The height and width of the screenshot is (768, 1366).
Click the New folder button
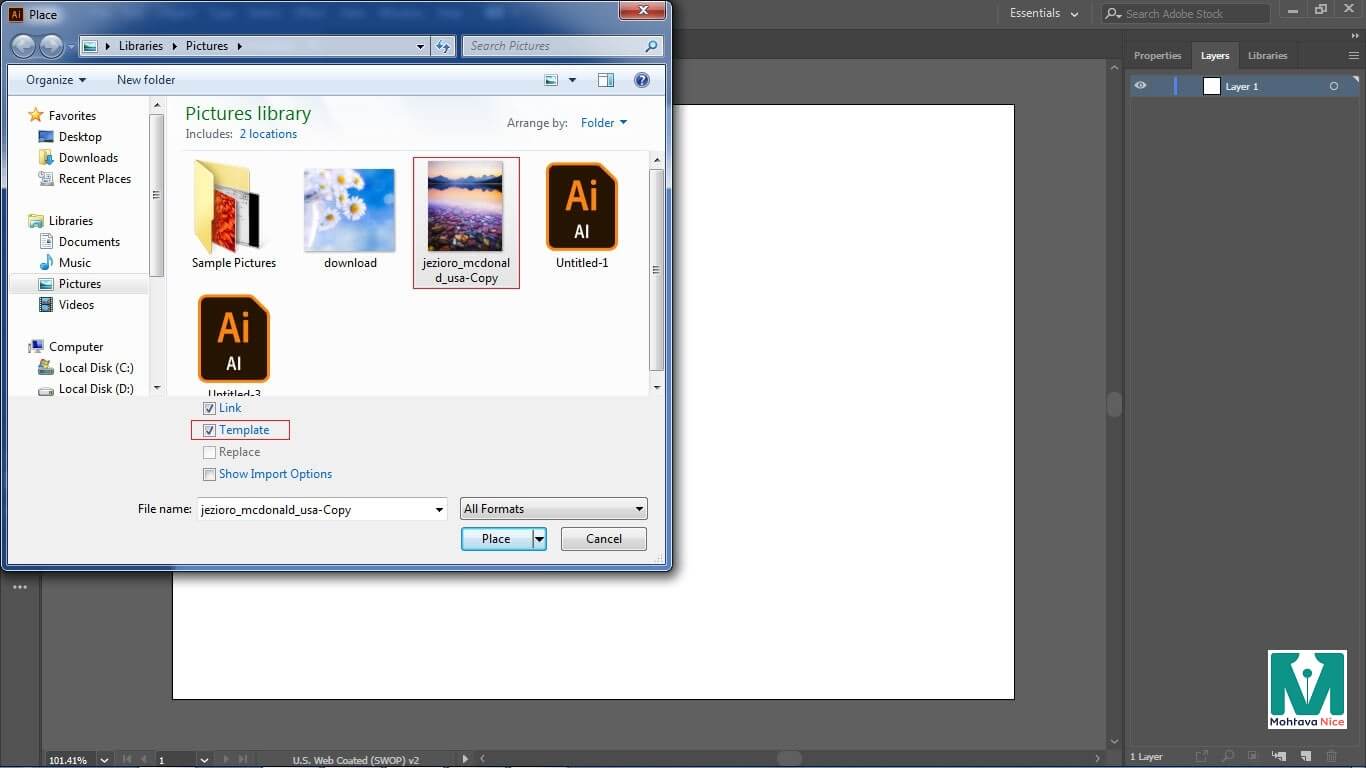click(x=146, y=80)
